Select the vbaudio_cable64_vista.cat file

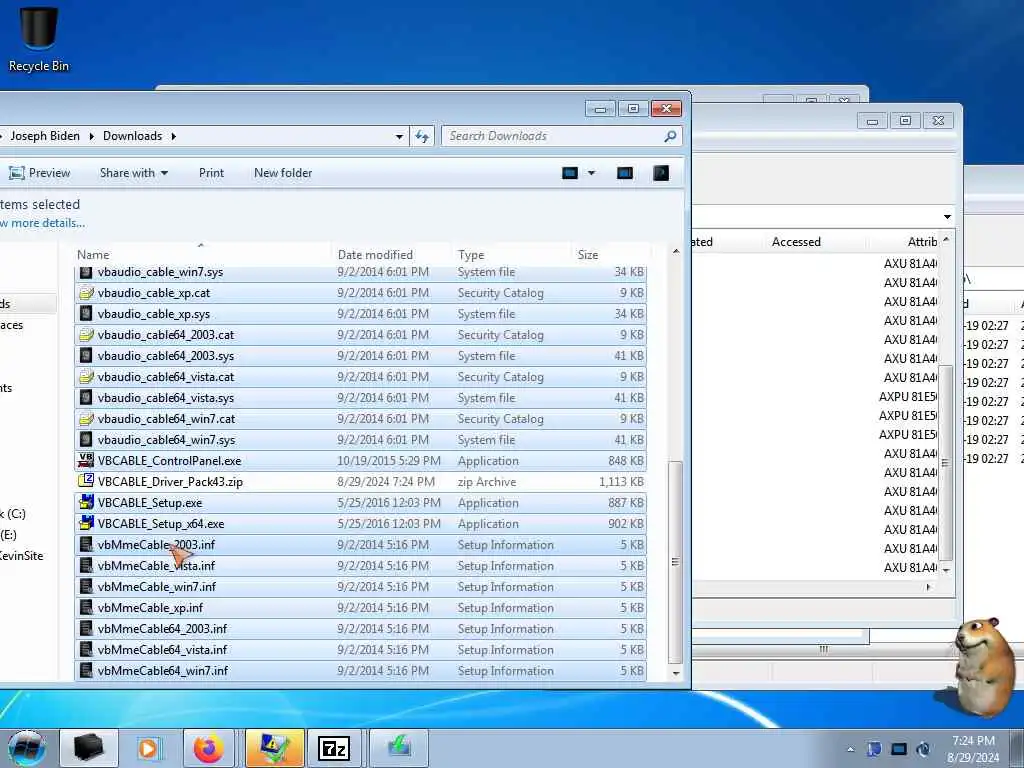click(361, 377)
